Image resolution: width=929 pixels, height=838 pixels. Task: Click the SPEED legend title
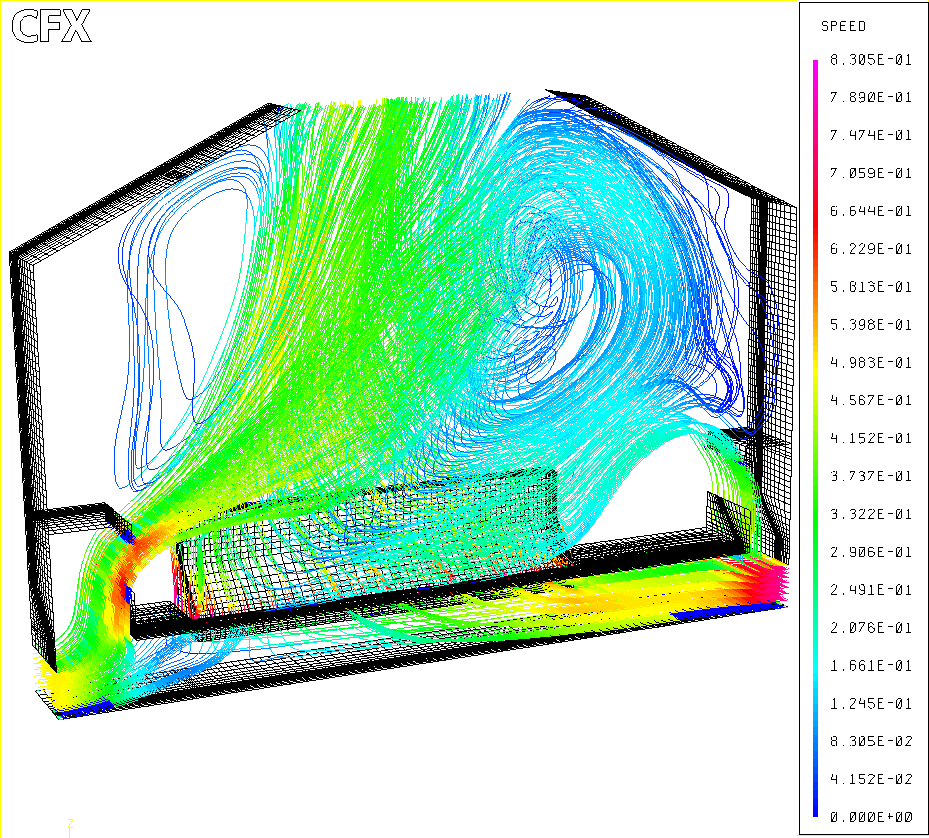pos(843,26)
